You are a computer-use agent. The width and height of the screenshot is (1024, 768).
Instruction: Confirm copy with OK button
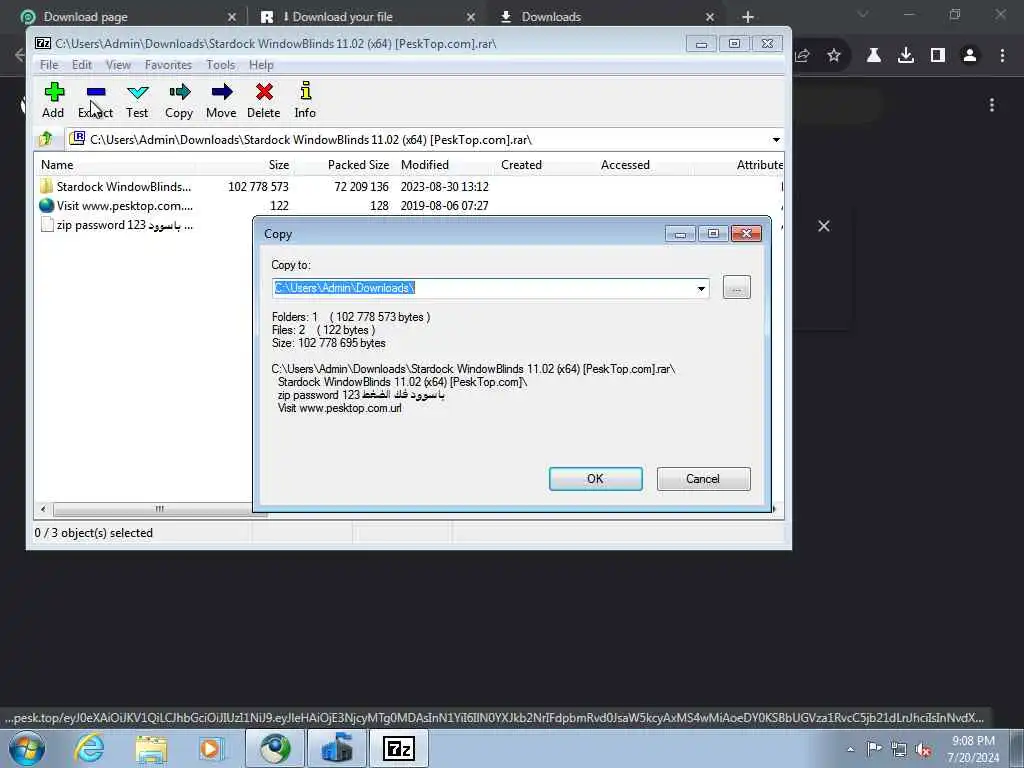[x=596, y=479]
